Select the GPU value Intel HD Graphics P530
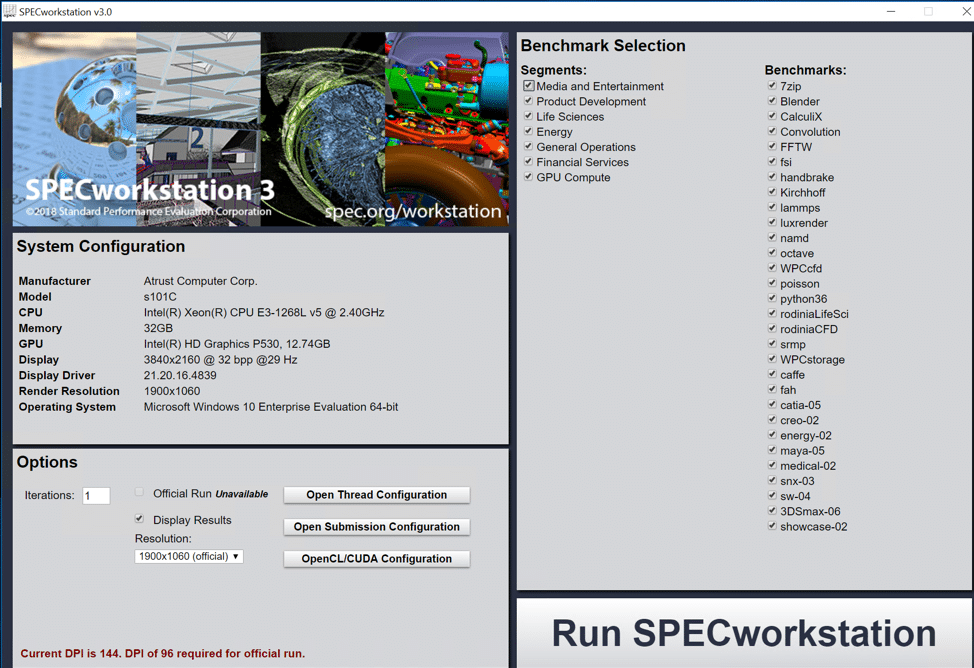The image size is (974, 668). click(x=237, y=344)
